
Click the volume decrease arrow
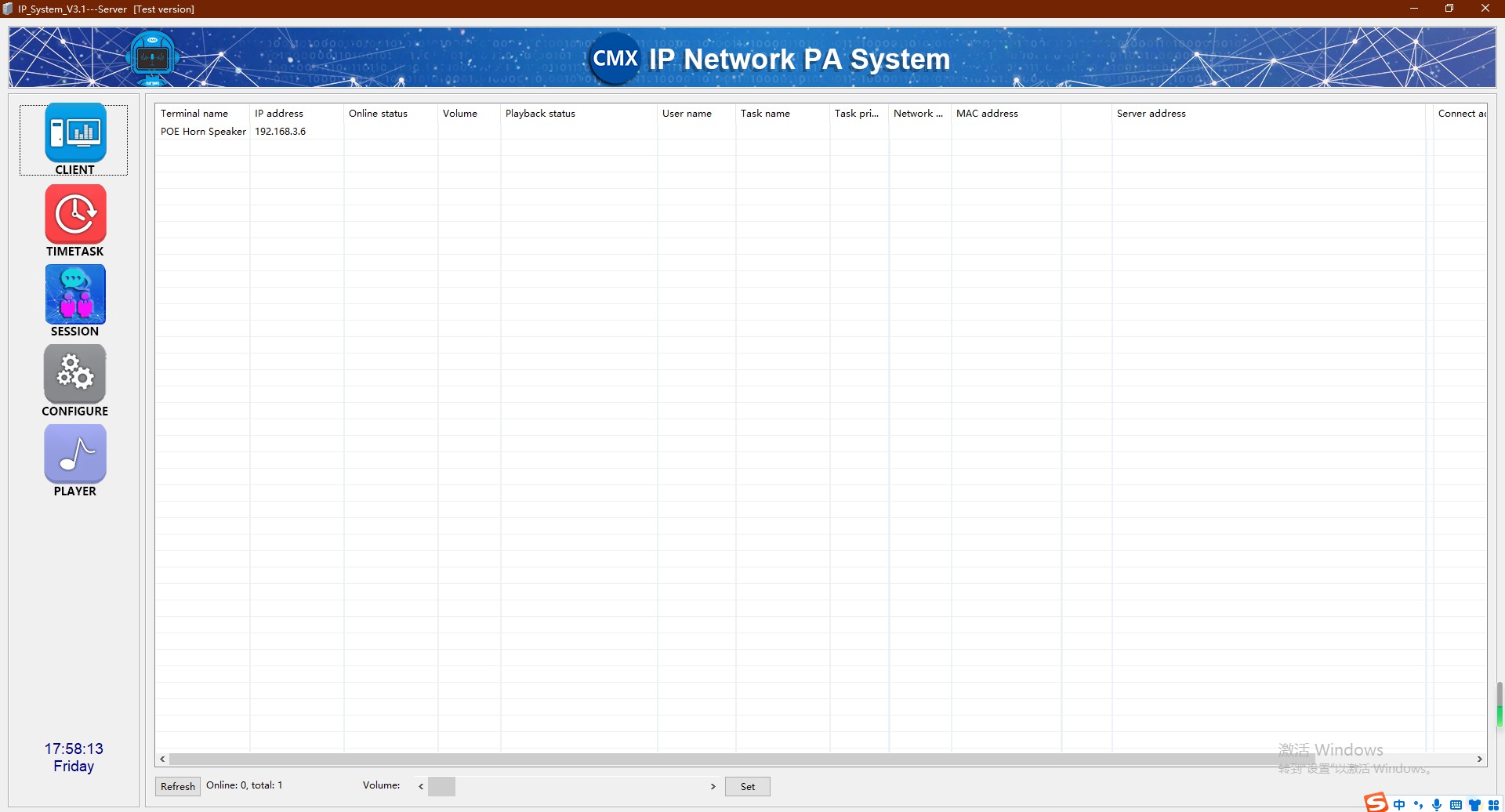(421, 785)
